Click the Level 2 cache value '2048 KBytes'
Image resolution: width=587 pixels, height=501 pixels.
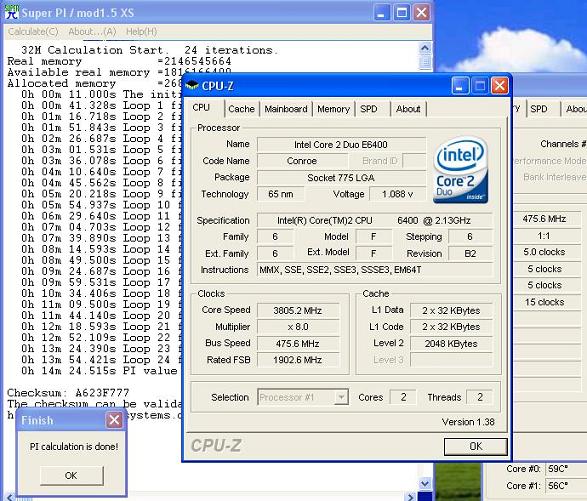tap(451, 343)
